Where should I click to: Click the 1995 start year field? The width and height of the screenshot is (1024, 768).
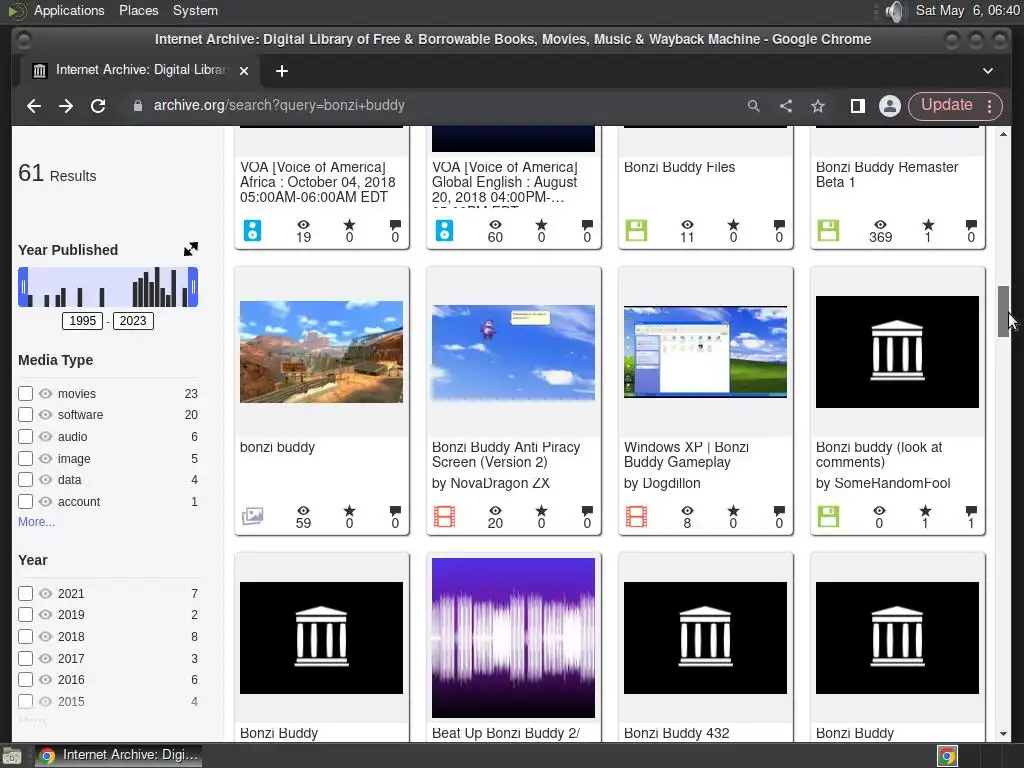[82, 321]
